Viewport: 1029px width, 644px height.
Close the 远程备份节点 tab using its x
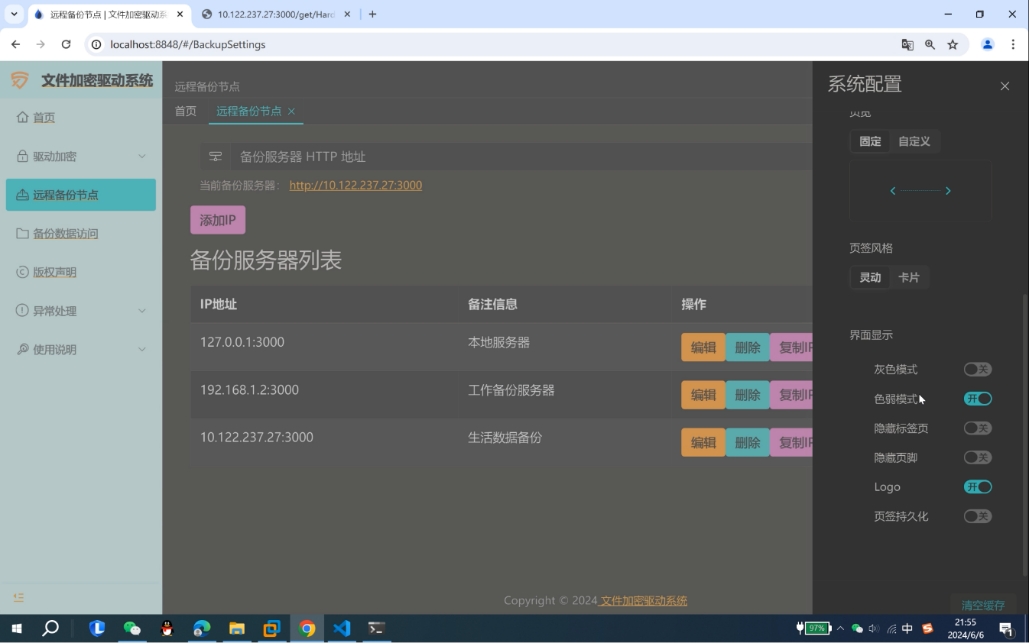click(292, 111)
